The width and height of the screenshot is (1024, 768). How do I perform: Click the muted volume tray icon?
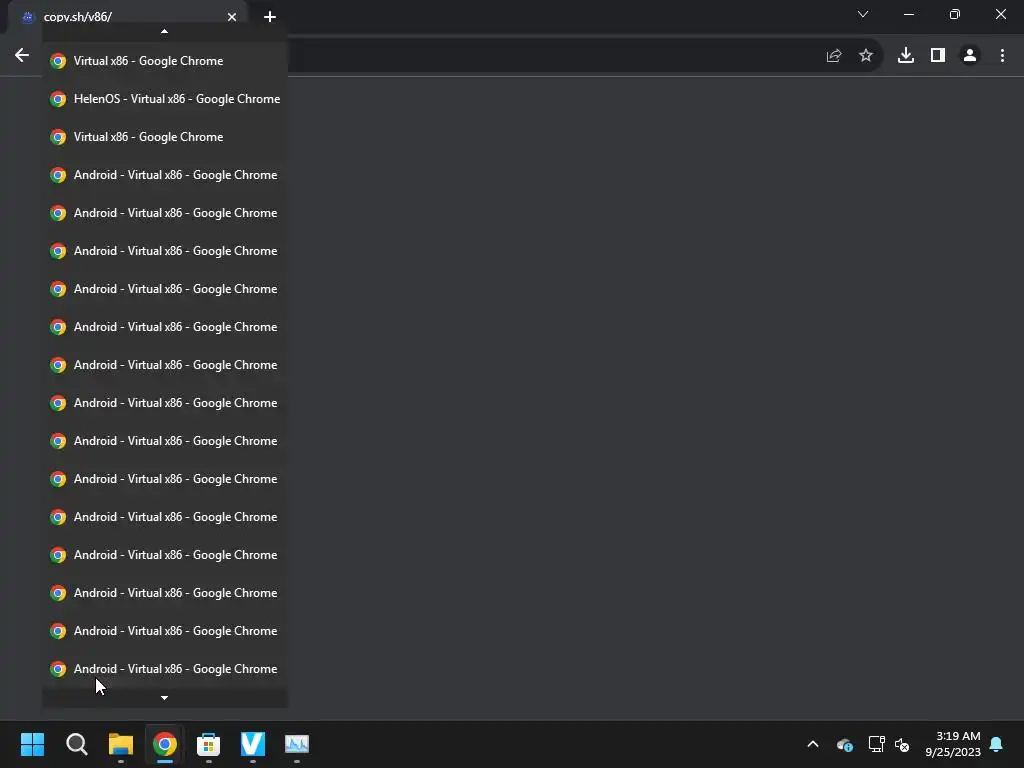point(902,744)
